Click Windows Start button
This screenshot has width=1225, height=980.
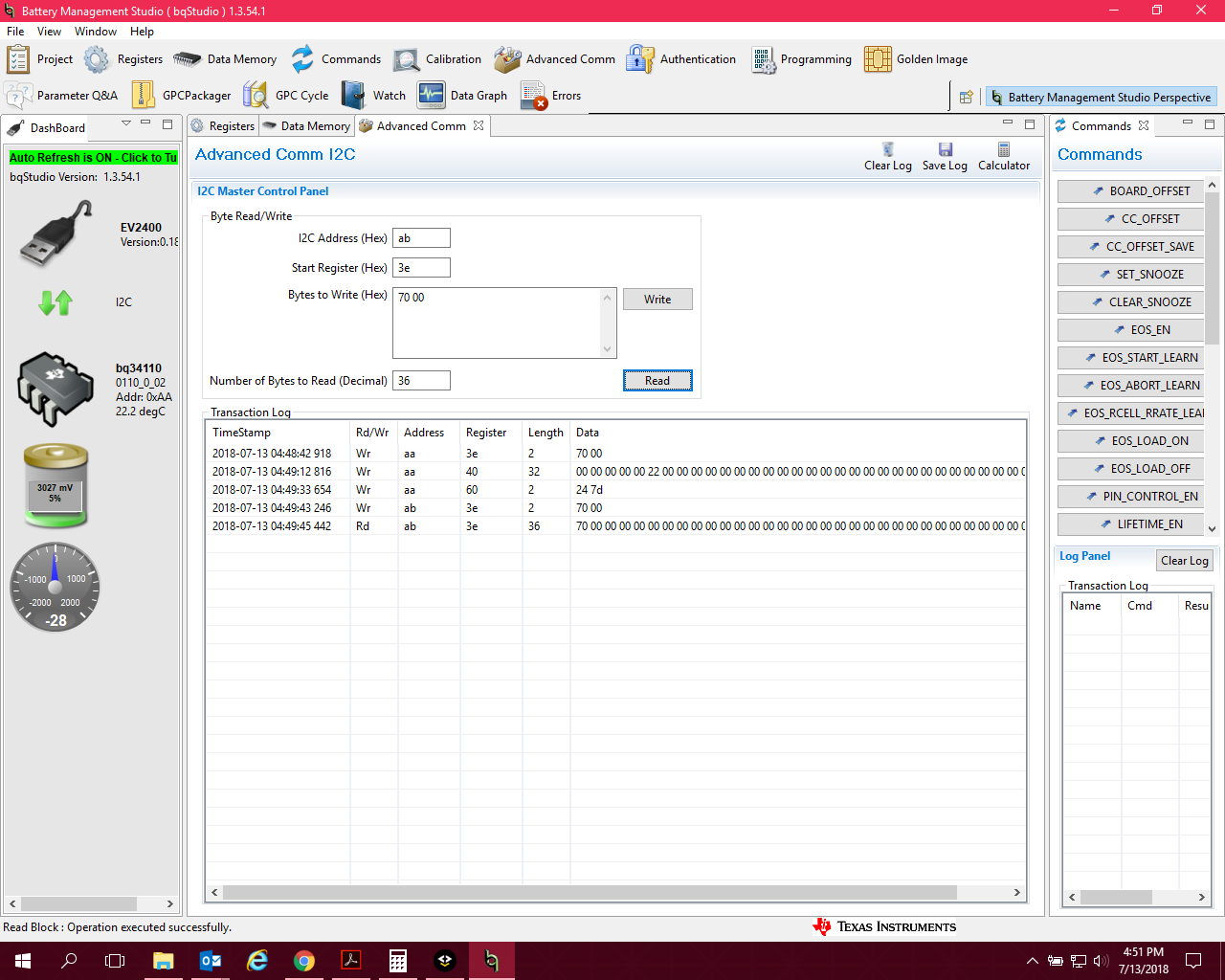pos(23,961)
